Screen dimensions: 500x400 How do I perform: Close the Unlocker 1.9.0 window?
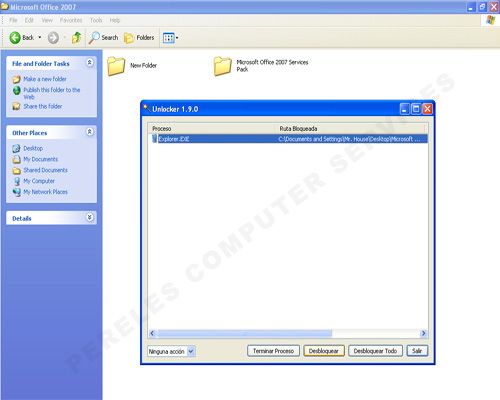427,109
